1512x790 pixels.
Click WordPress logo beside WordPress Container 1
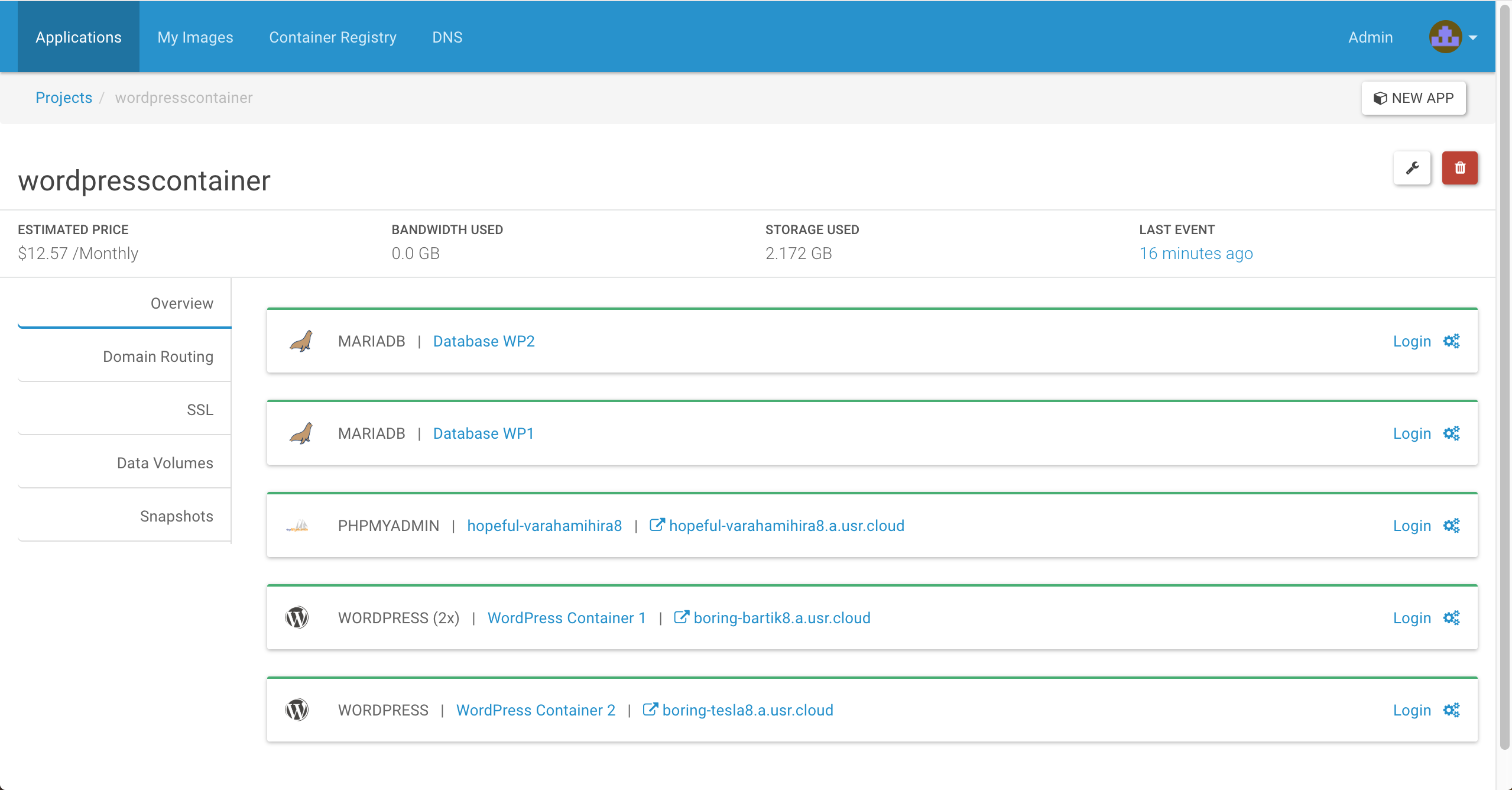tap(297, 618)
